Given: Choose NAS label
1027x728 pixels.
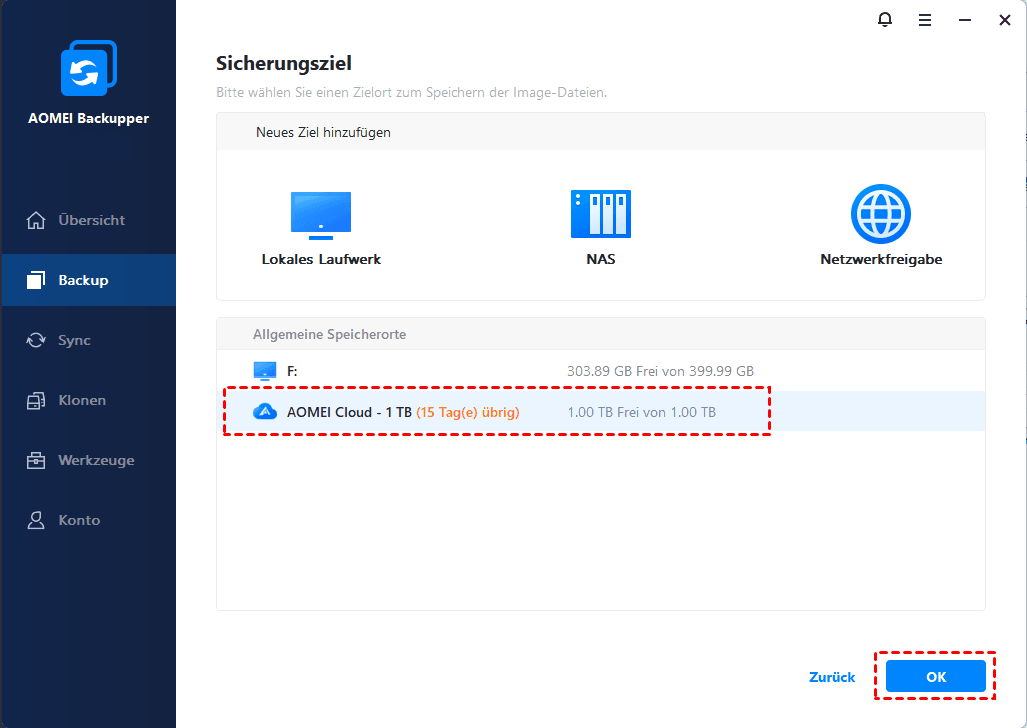Looking at the screenshot, I should [601, 259].
